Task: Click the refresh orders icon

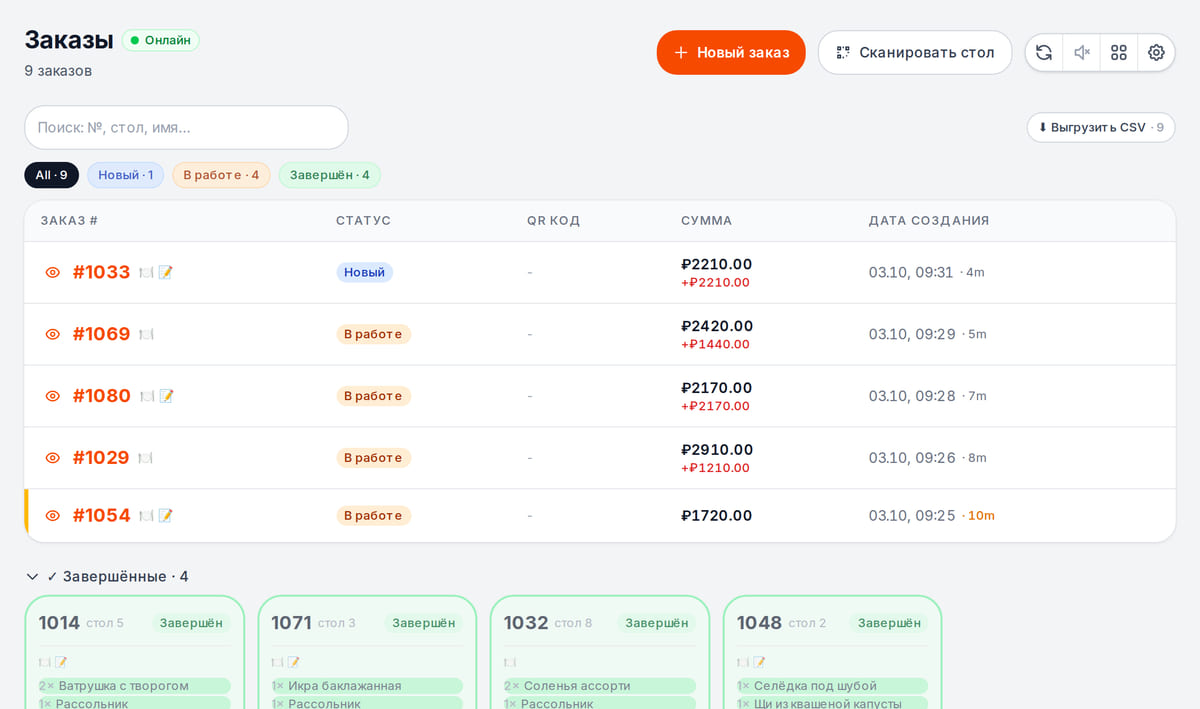Action: (x=1044, y=52)
